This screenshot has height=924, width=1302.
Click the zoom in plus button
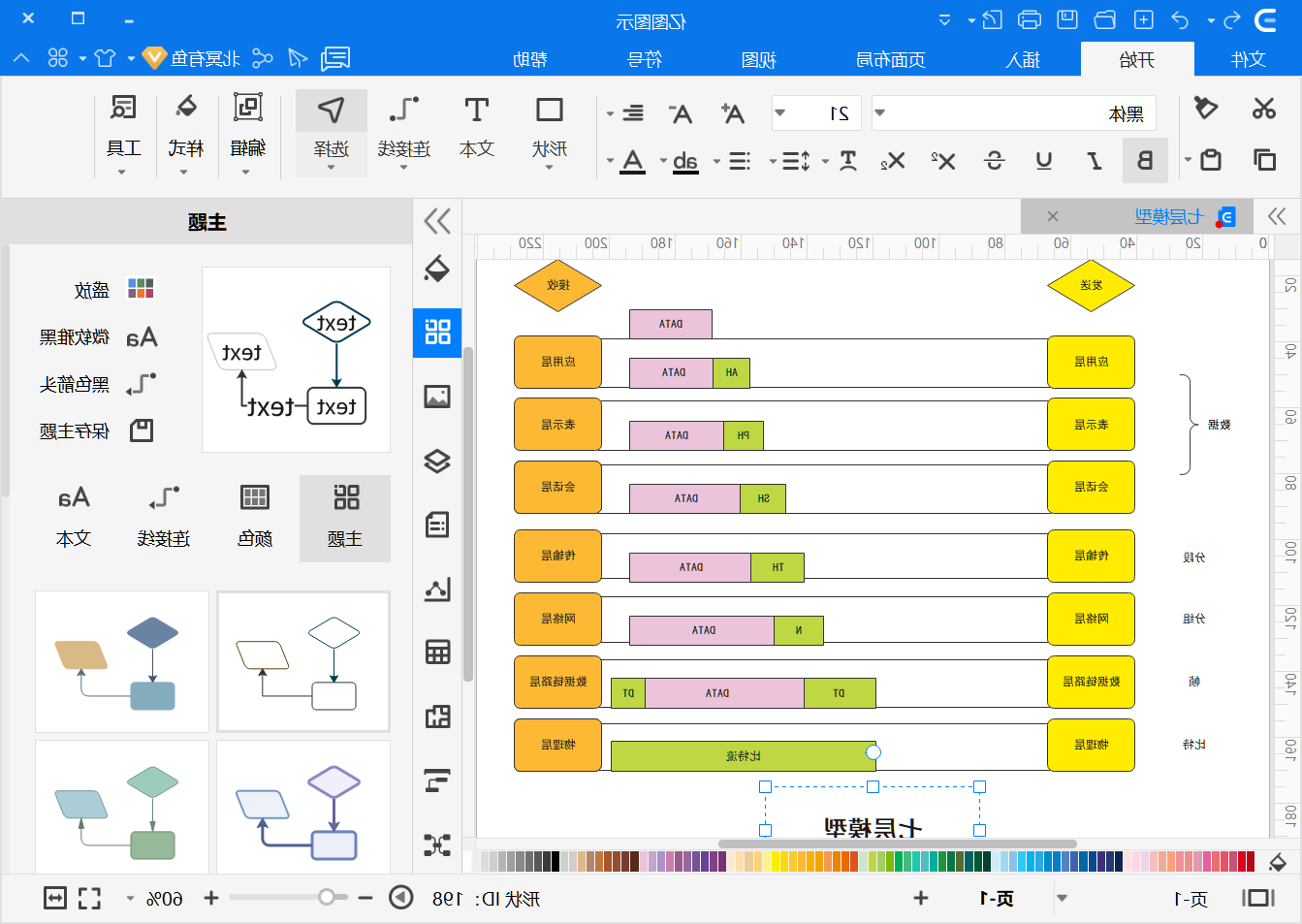[x=211, y=898]
